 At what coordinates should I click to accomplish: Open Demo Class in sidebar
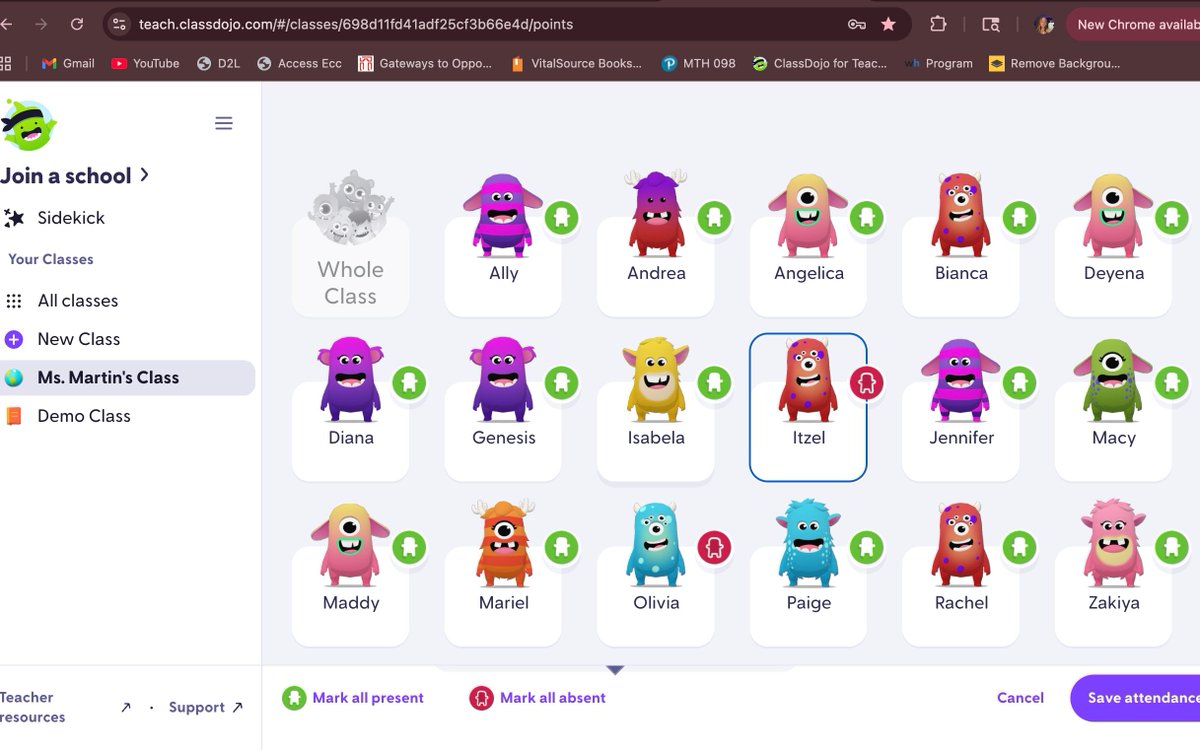(x=84, y=416)
